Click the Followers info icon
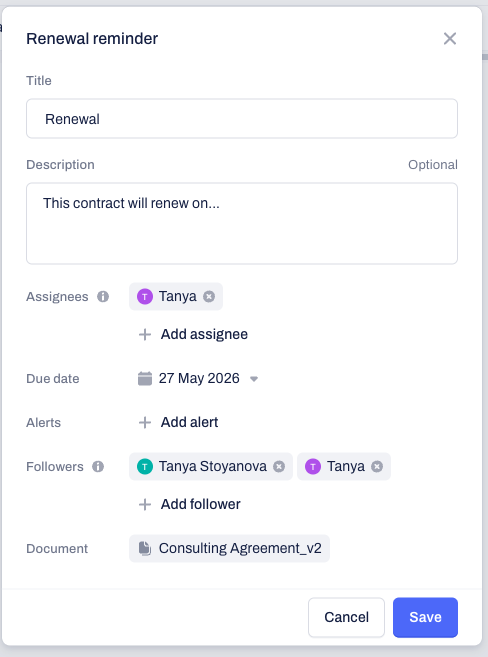 click(x=98, y=466)
